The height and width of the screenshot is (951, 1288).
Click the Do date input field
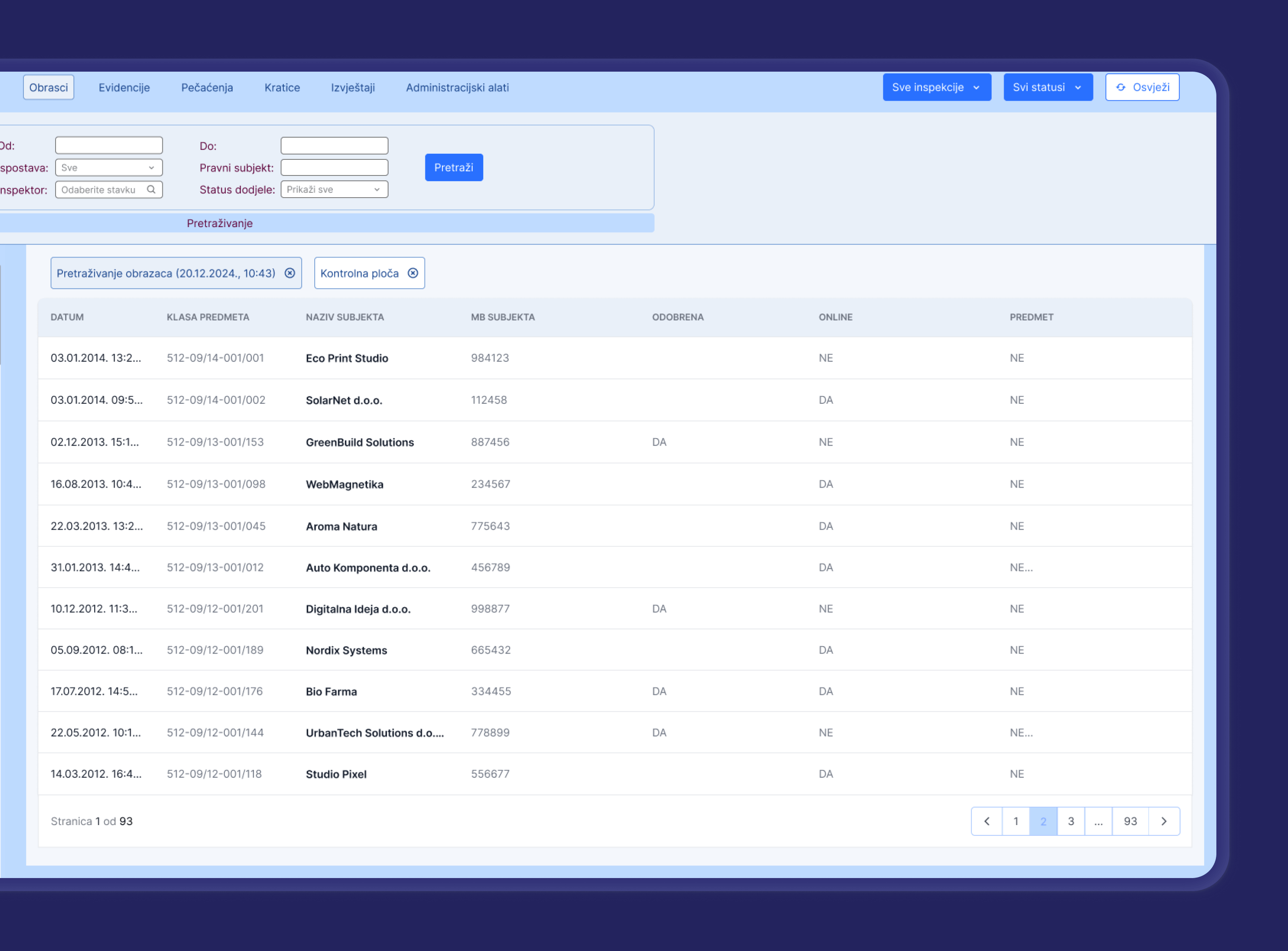tap(334, 145)
